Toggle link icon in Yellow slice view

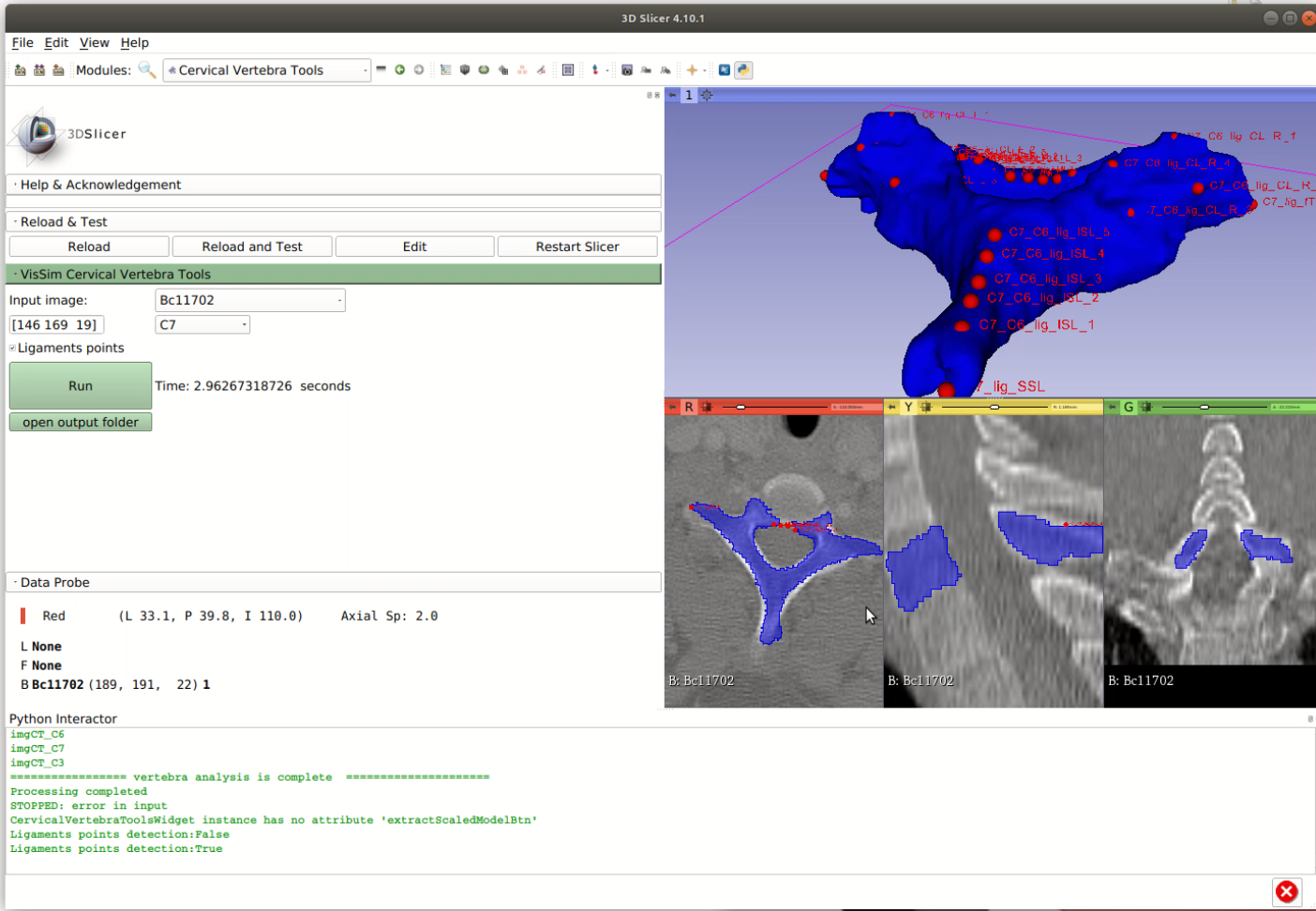tap(926, 407)
